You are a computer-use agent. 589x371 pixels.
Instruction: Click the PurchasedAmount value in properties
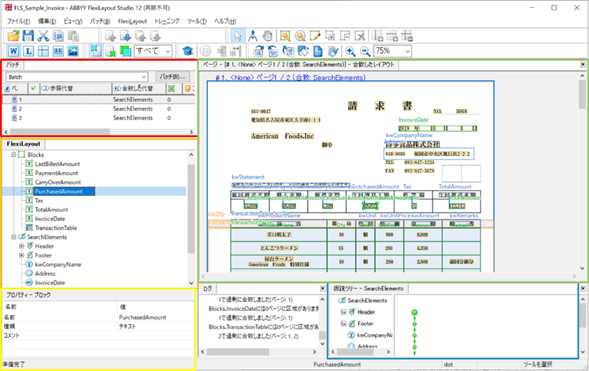click(x=142, y=317)
